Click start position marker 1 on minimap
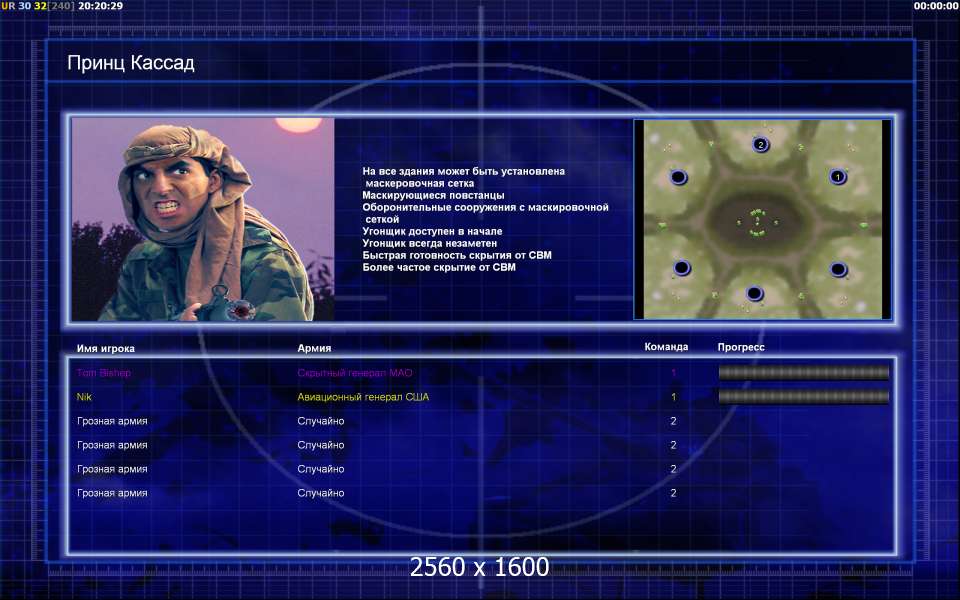Screen dimensions: 960x600 (838, 177)
